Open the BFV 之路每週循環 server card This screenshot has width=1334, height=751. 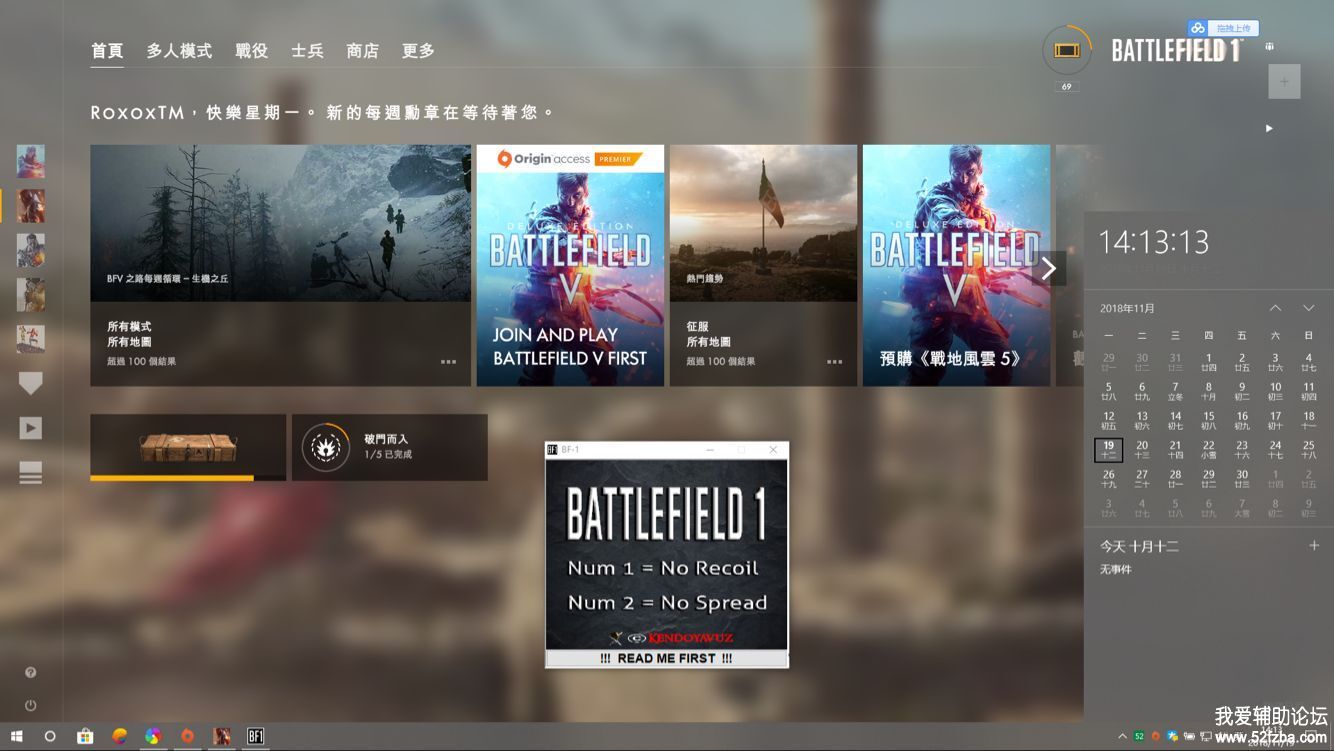[x=280, y=265]
